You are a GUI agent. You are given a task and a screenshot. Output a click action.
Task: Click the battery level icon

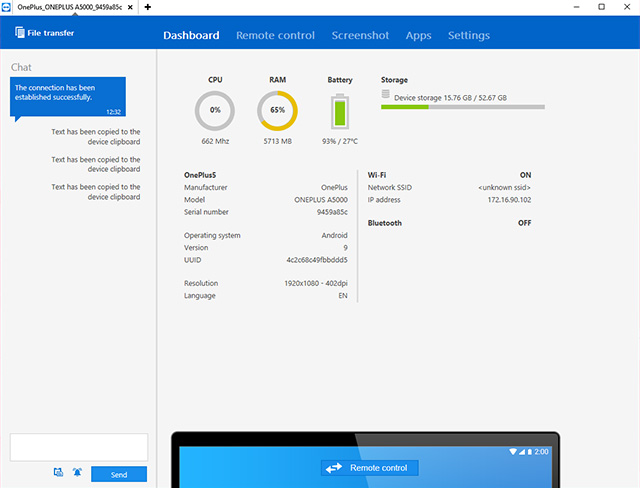click(x=340, y=111)
